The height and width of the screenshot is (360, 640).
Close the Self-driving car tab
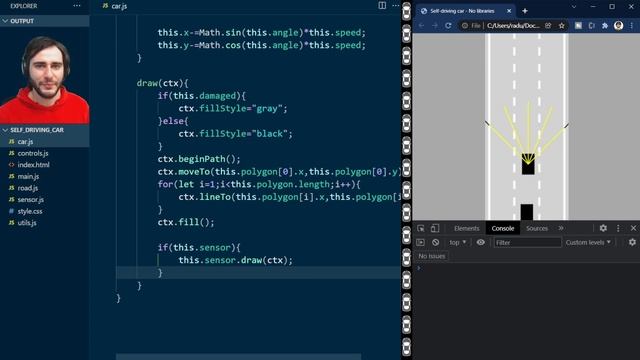509,11
